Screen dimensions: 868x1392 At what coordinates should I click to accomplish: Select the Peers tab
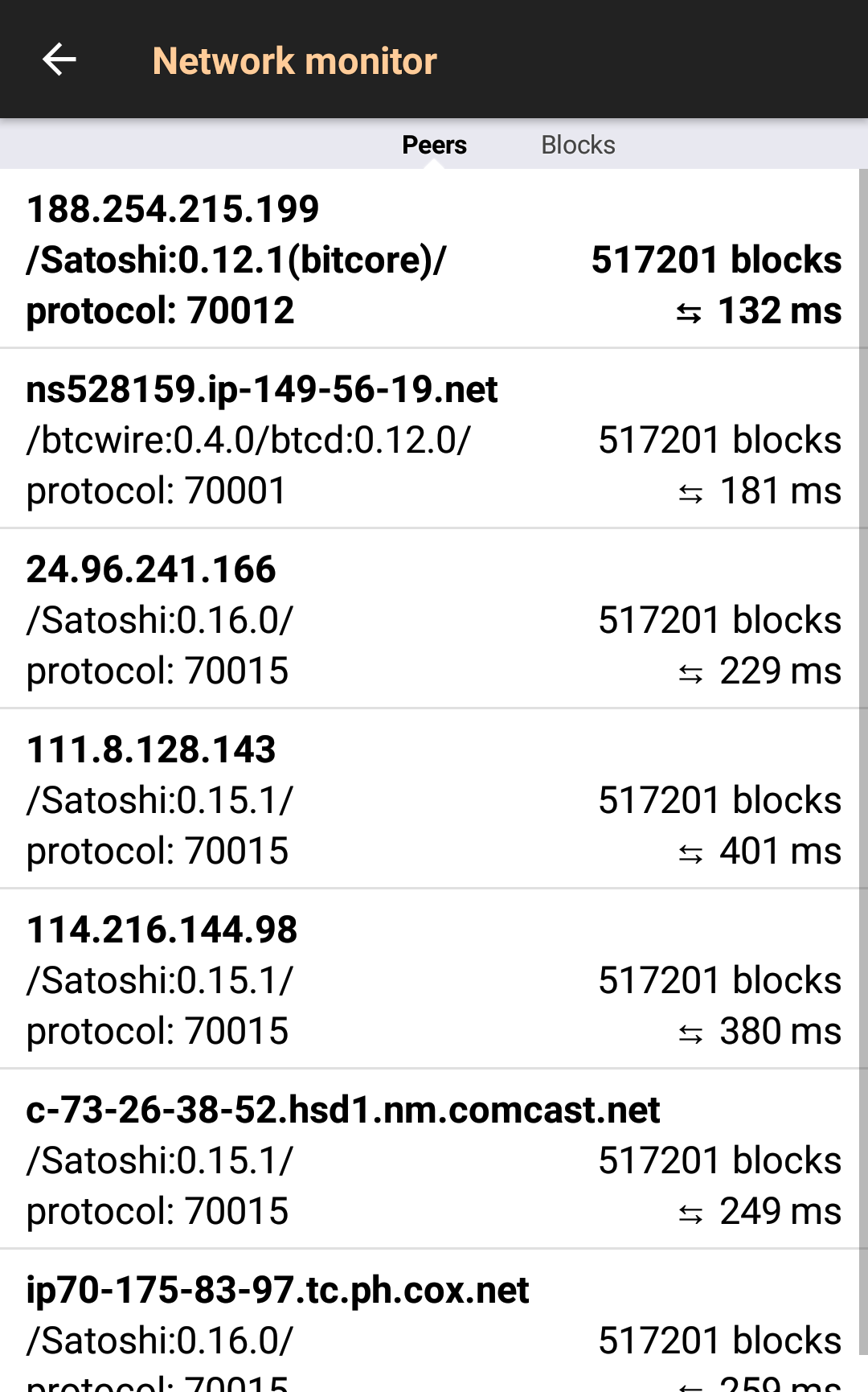coord(434,145)
